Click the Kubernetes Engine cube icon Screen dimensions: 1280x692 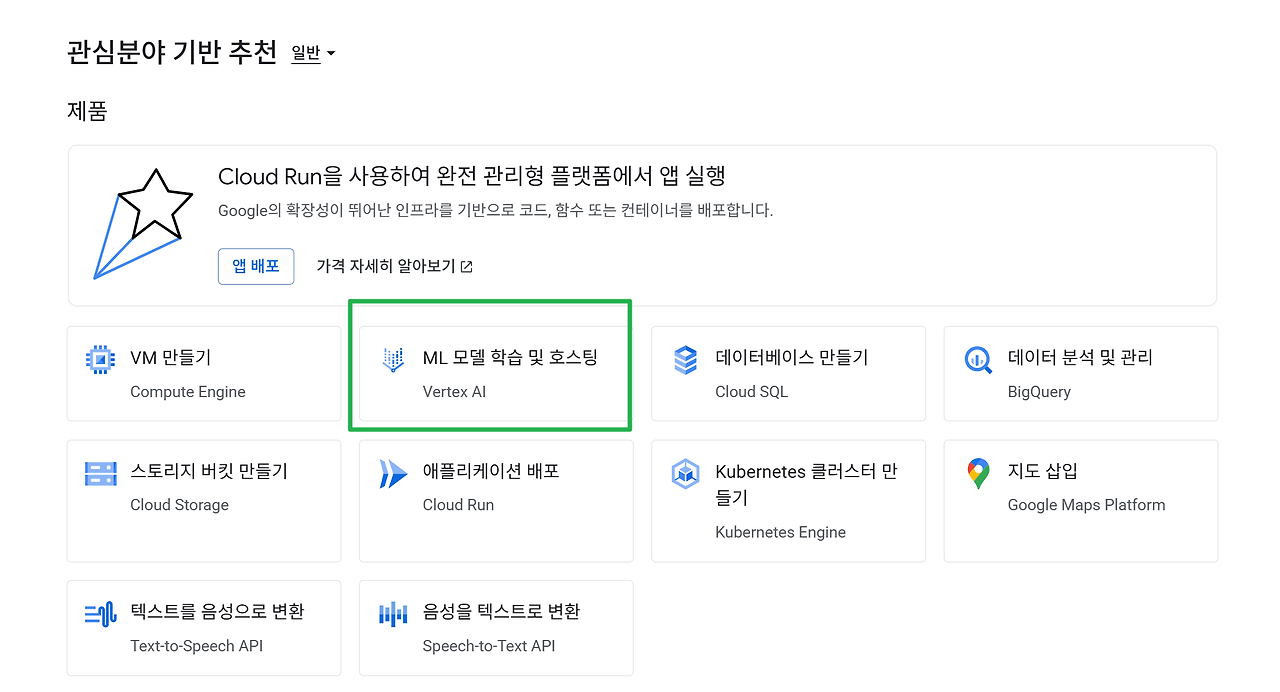click(685, 473)
